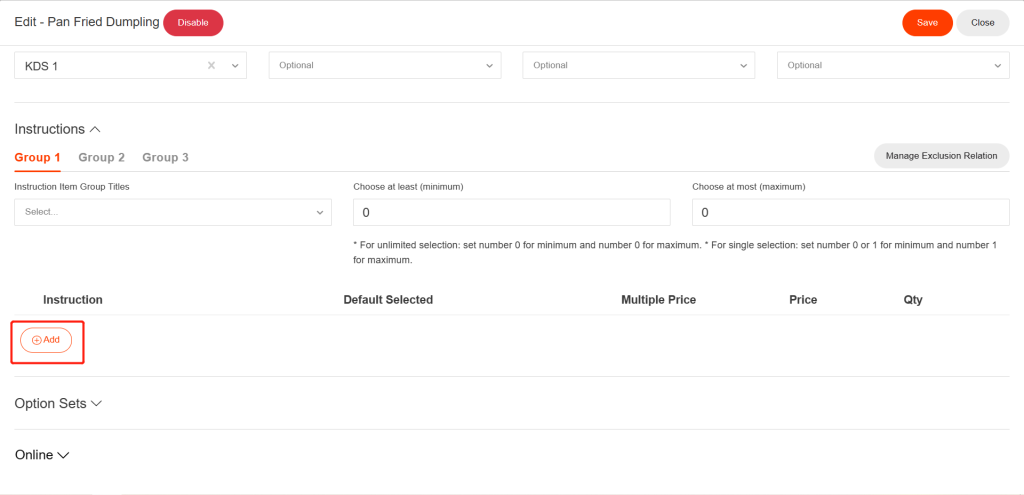The width and height of the screenshot is (1024, 495).
Task: Click the Add instruction button
Action: (x=46, y=340)
